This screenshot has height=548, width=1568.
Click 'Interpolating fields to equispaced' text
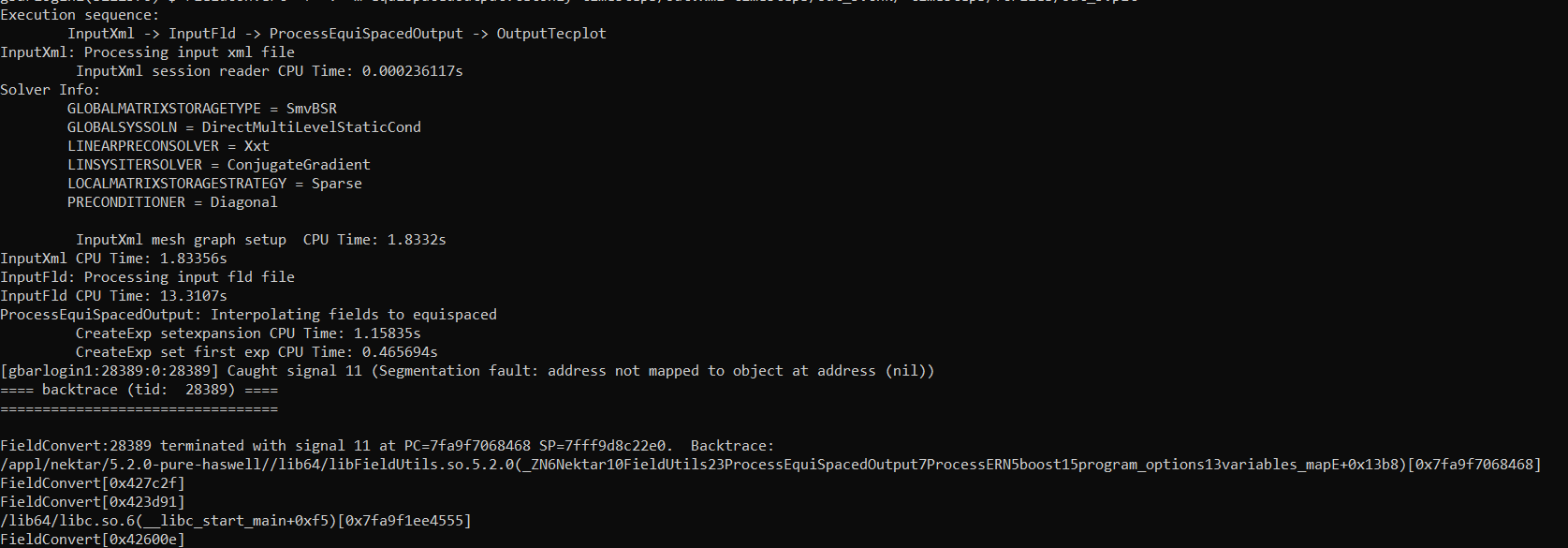[354, 315]
